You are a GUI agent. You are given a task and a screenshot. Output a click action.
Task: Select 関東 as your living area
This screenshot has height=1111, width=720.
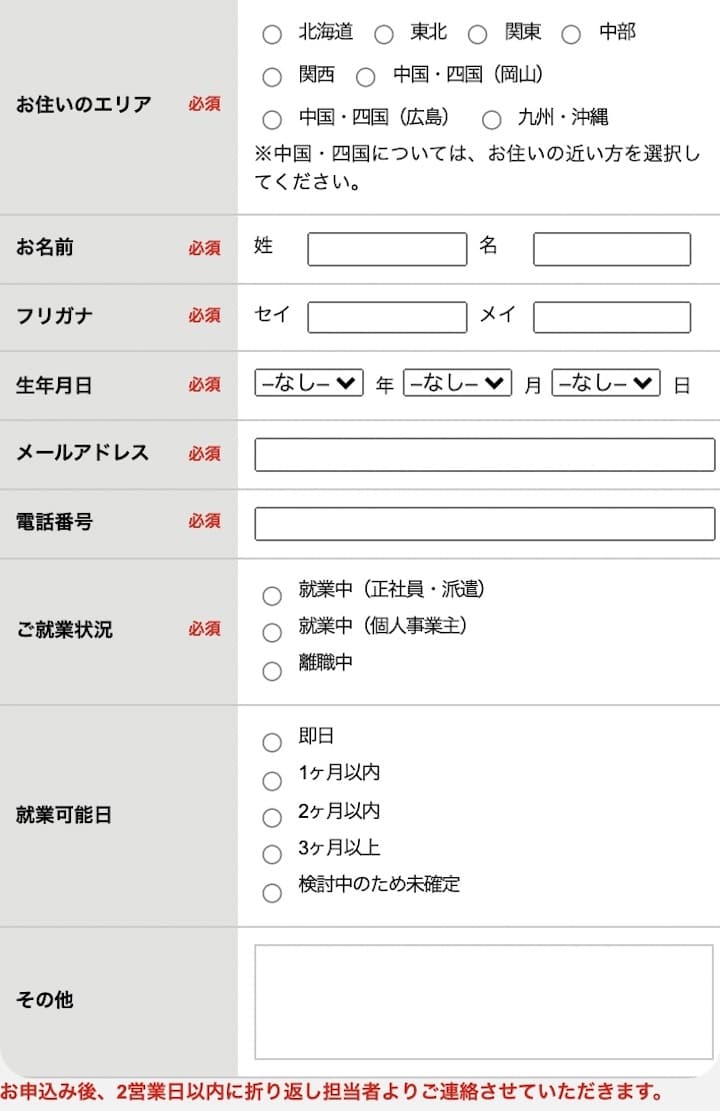click(x=478, y=33)
